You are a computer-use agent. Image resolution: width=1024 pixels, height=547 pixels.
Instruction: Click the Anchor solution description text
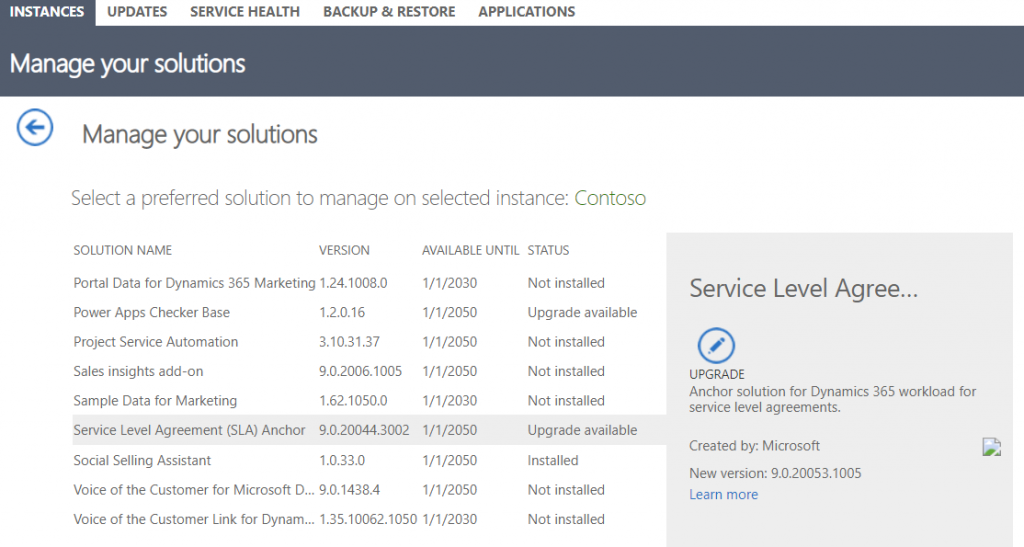[x=833, y=399]
